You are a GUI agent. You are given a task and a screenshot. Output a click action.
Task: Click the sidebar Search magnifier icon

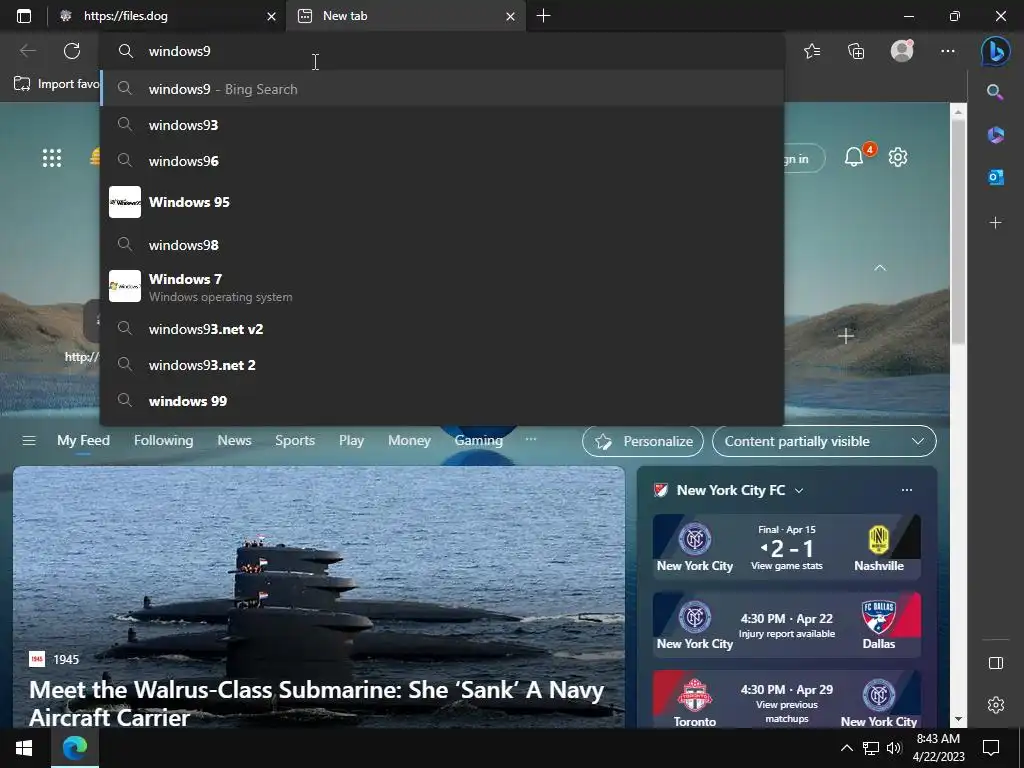[995, 91]
